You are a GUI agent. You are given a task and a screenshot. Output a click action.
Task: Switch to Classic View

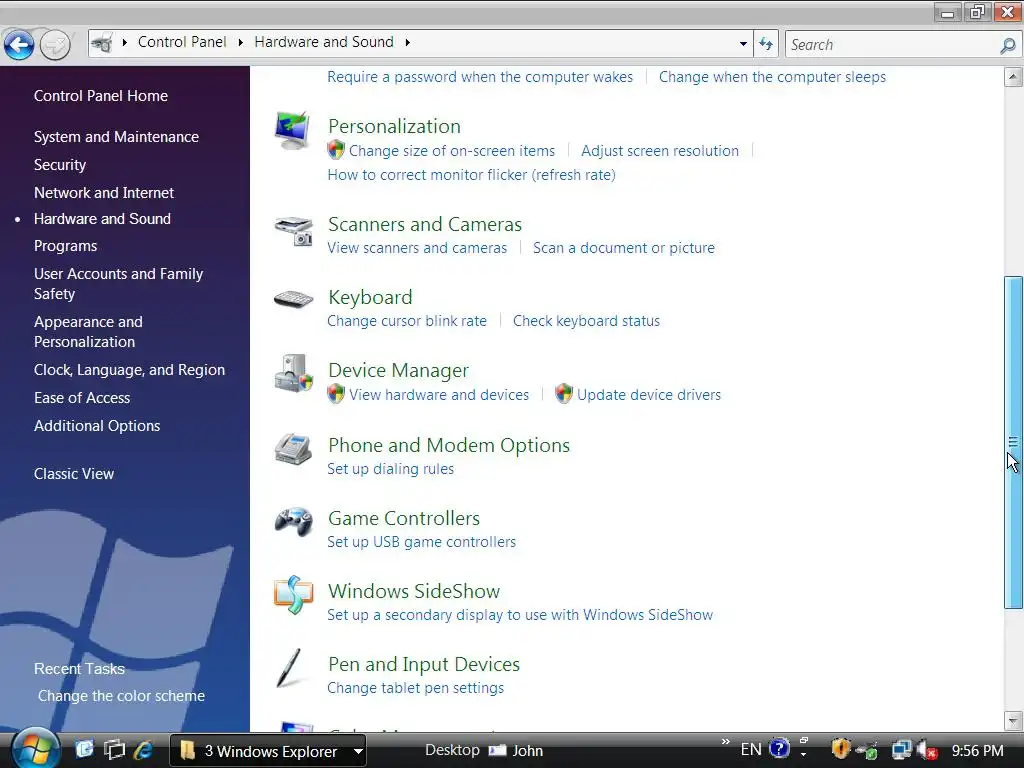click(x=74, y=474)
